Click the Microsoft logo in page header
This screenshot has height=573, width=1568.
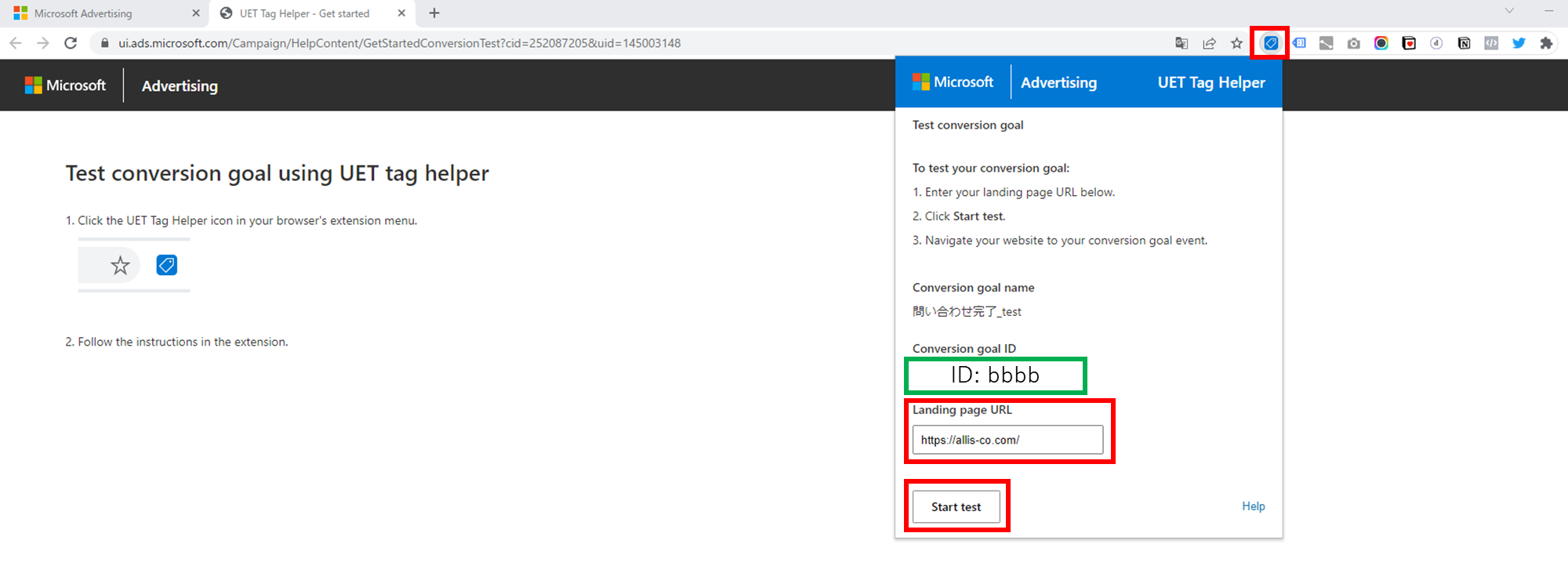click(x=65, y=85)
